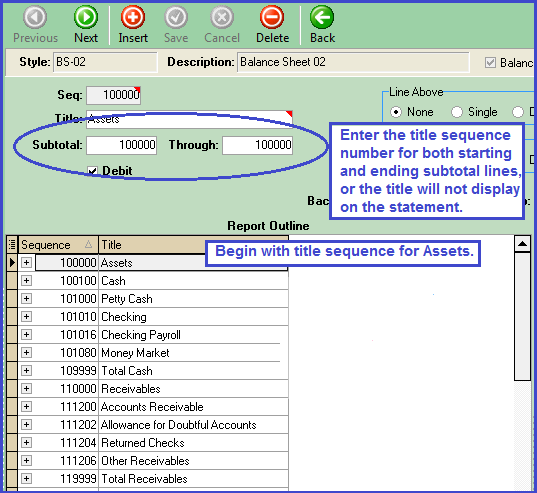This screenshot has width=537, height=493.
Task: Expand the 111202 Allowance for Doubtful Accounts row
Action: pyautogui.click(x=26, y=425)
